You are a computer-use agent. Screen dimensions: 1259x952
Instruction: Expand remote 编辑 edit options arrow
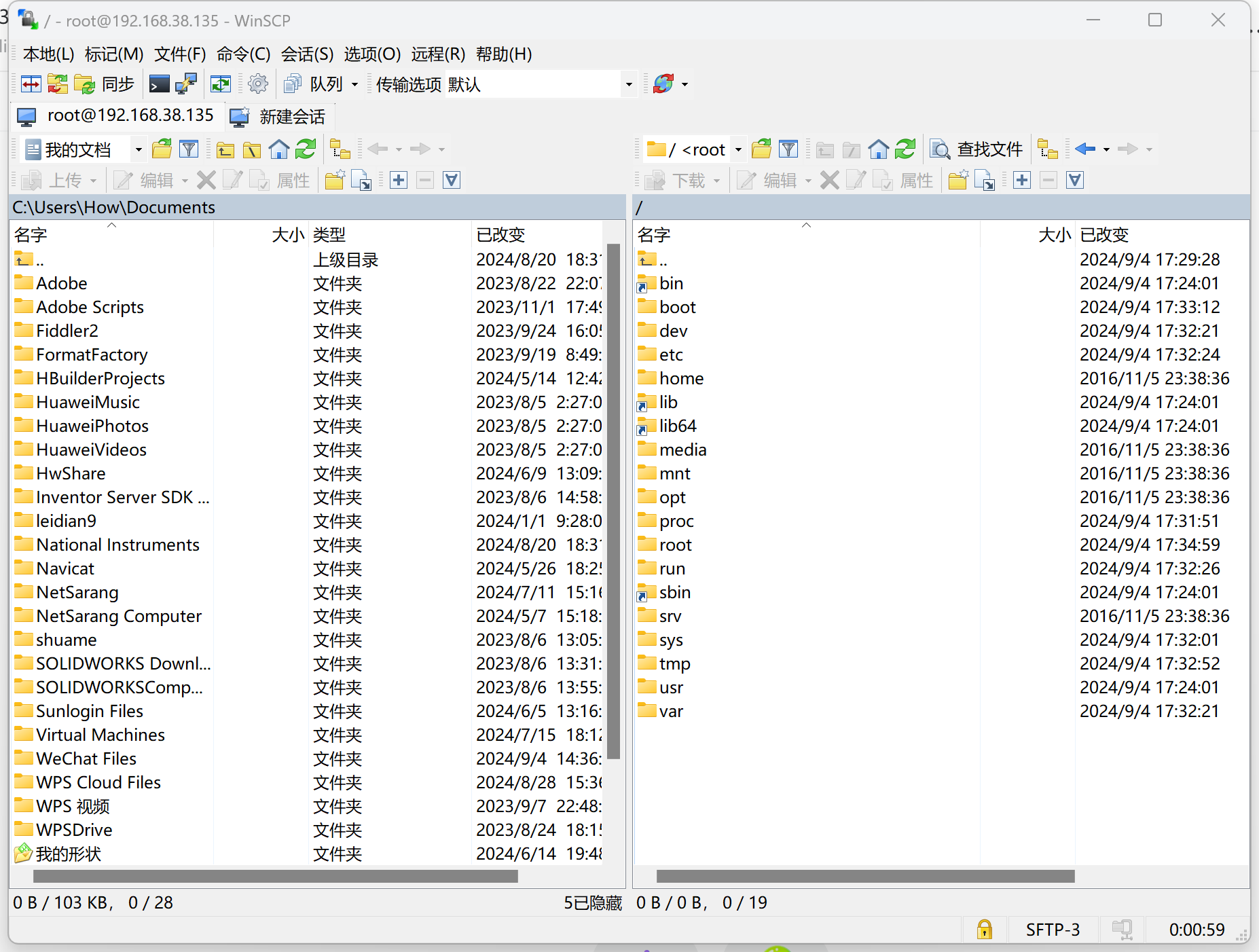pos(808,180)
